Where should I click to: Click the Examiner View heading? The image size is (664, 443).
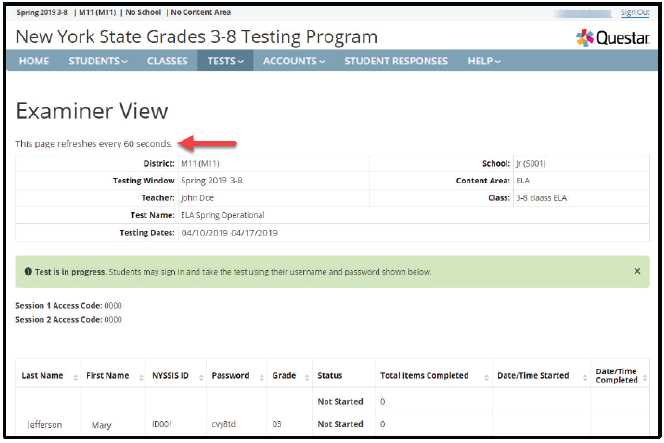92,111
